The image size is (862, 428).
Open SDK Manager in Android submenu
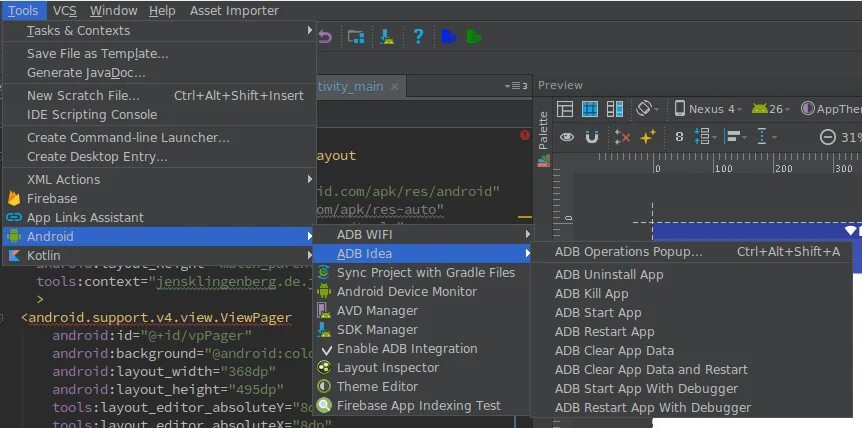422,330
